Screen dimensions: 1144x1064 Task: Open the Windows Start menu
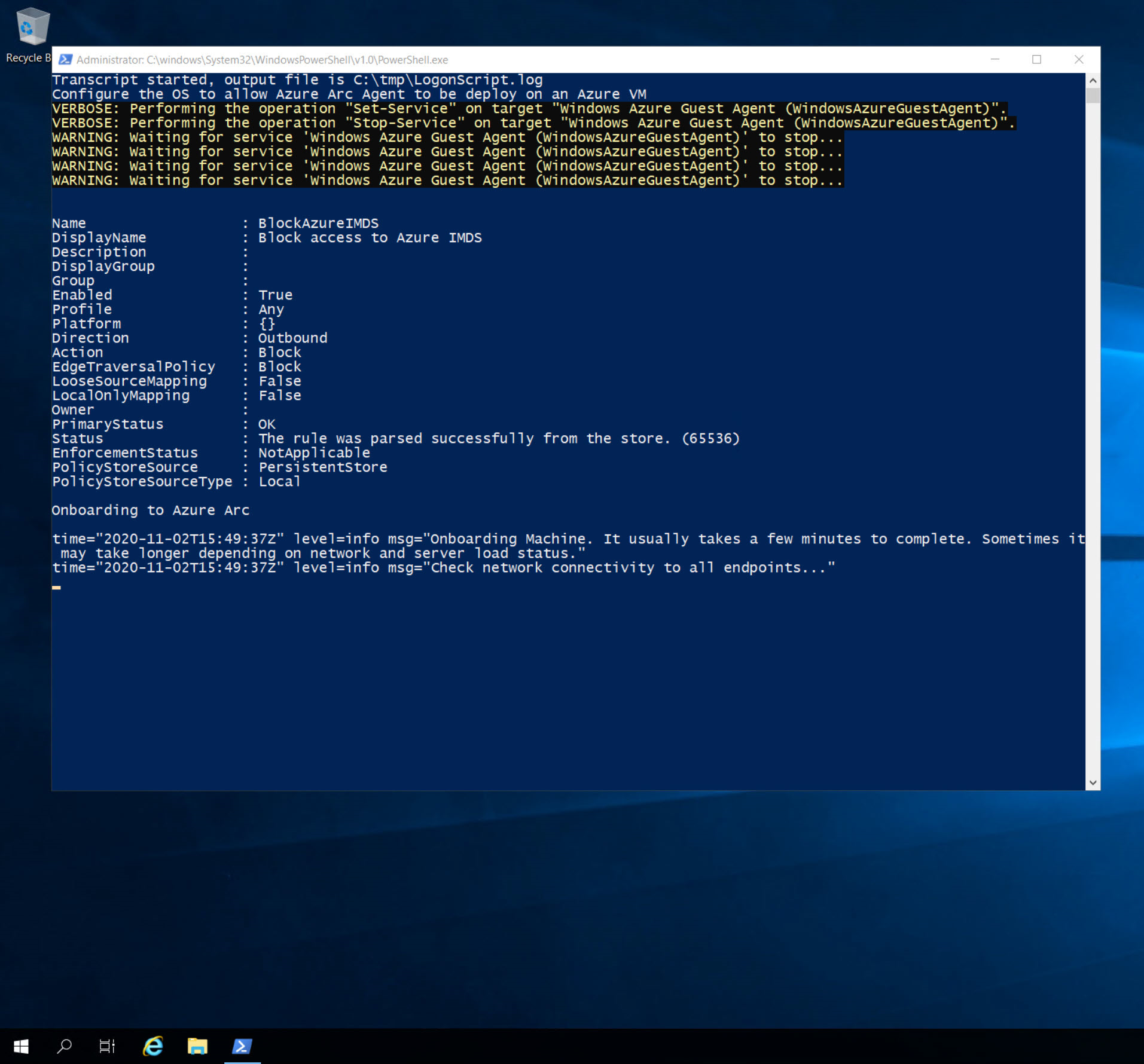tap(22, 1046)
